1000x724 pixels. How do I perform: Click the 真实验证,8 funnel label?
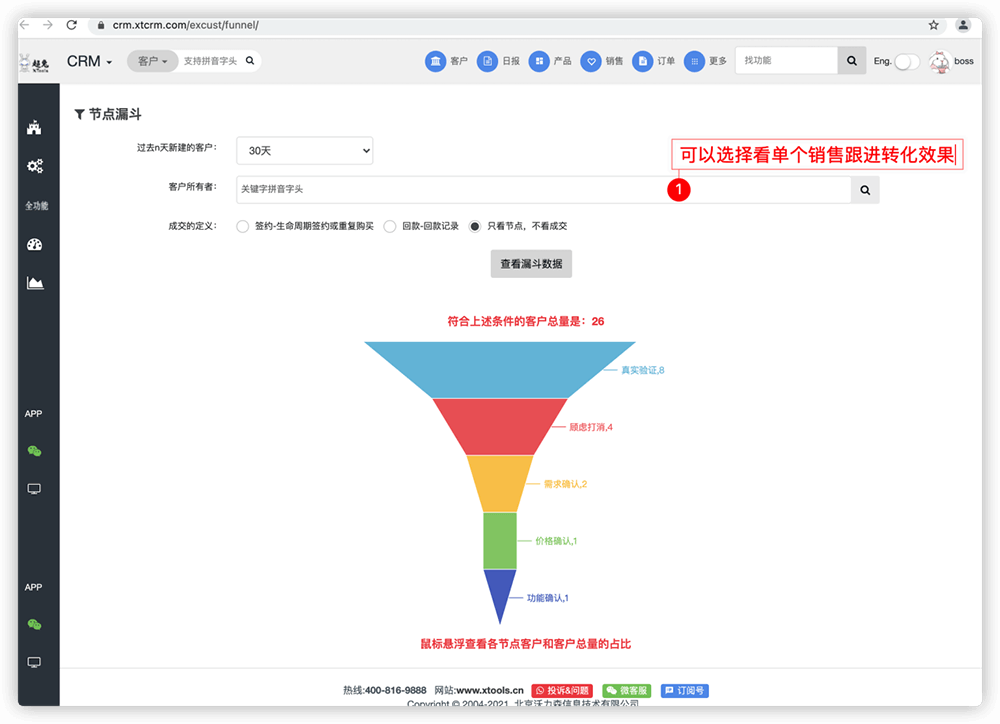(643, 370)
